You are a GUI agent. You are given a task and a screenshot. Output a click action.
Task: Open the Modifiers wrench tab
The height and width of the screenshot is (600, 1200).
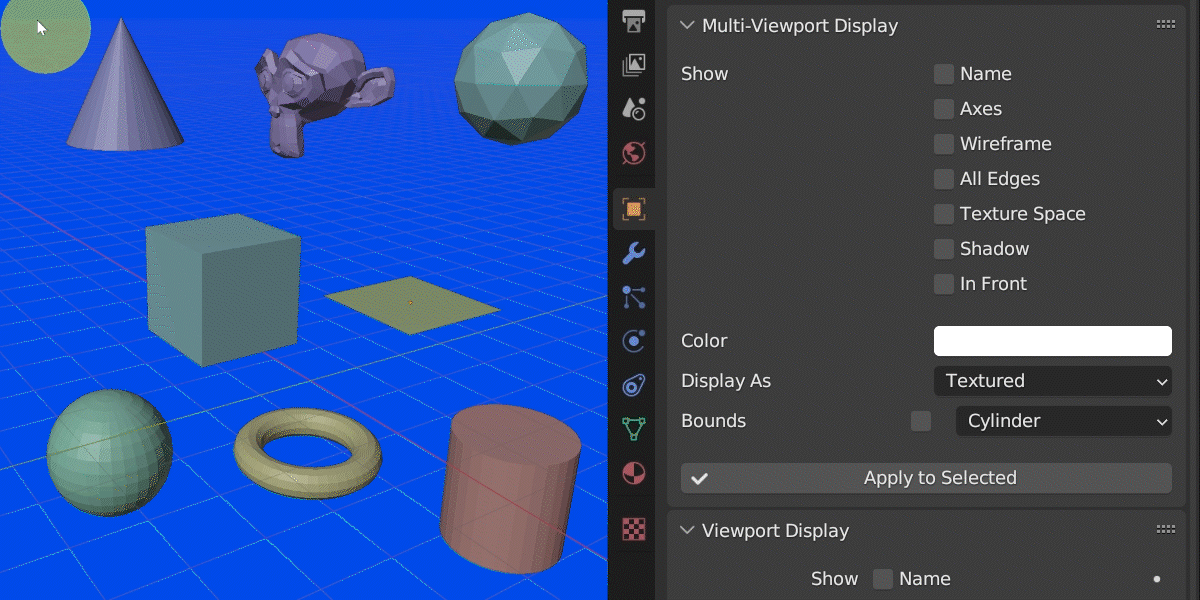633,253
